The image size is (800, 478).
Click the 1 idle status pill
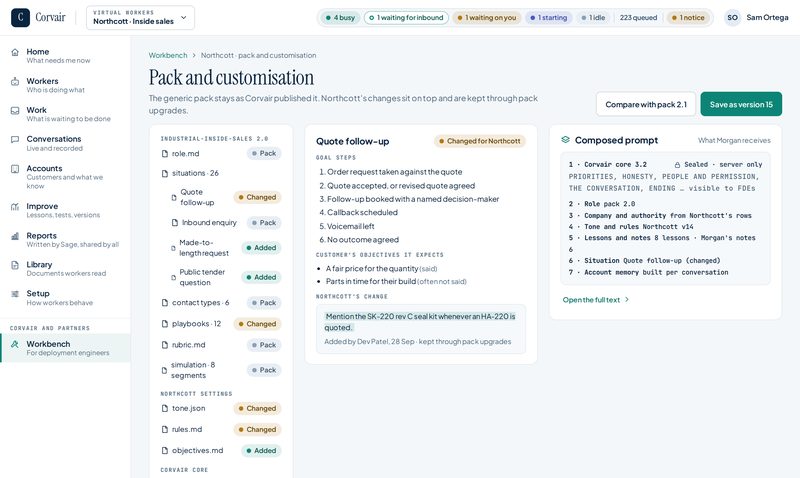click(x=593, y=17)
